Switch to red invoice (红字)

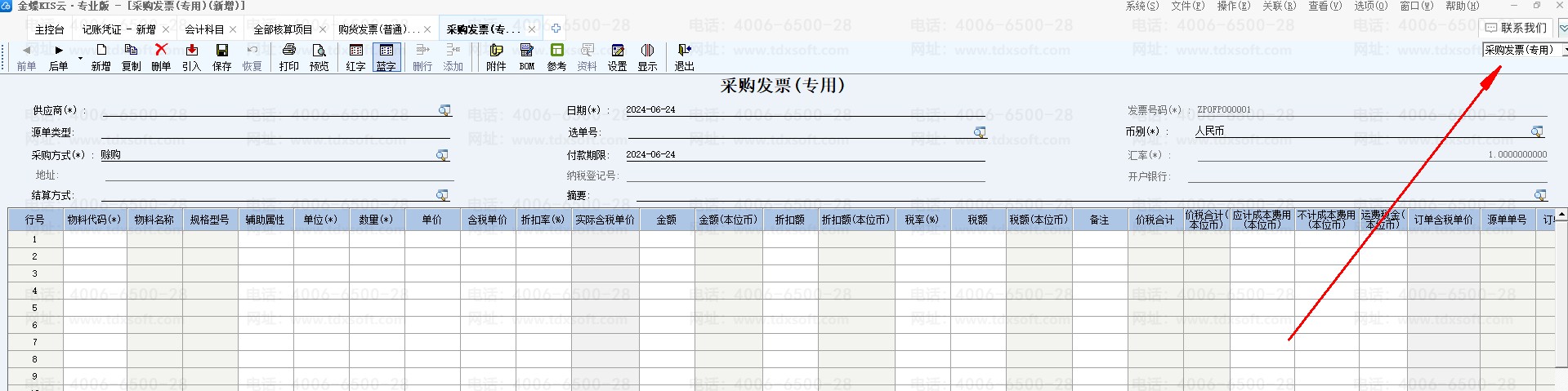355,58
